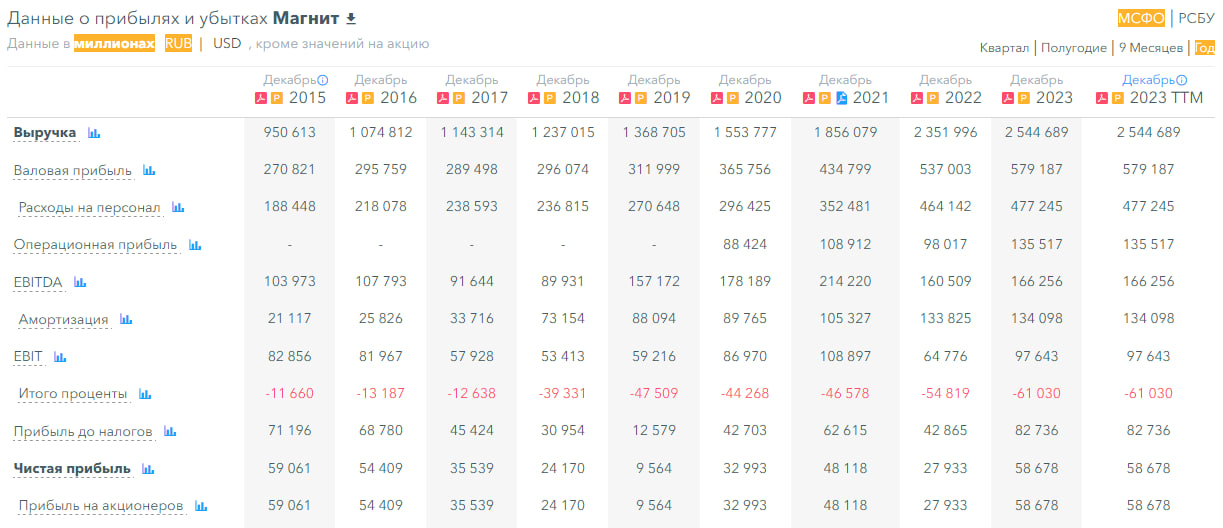Click the chart icon beside Чистая прибыль
This screenshot has width=1223, height=528.
148,469
